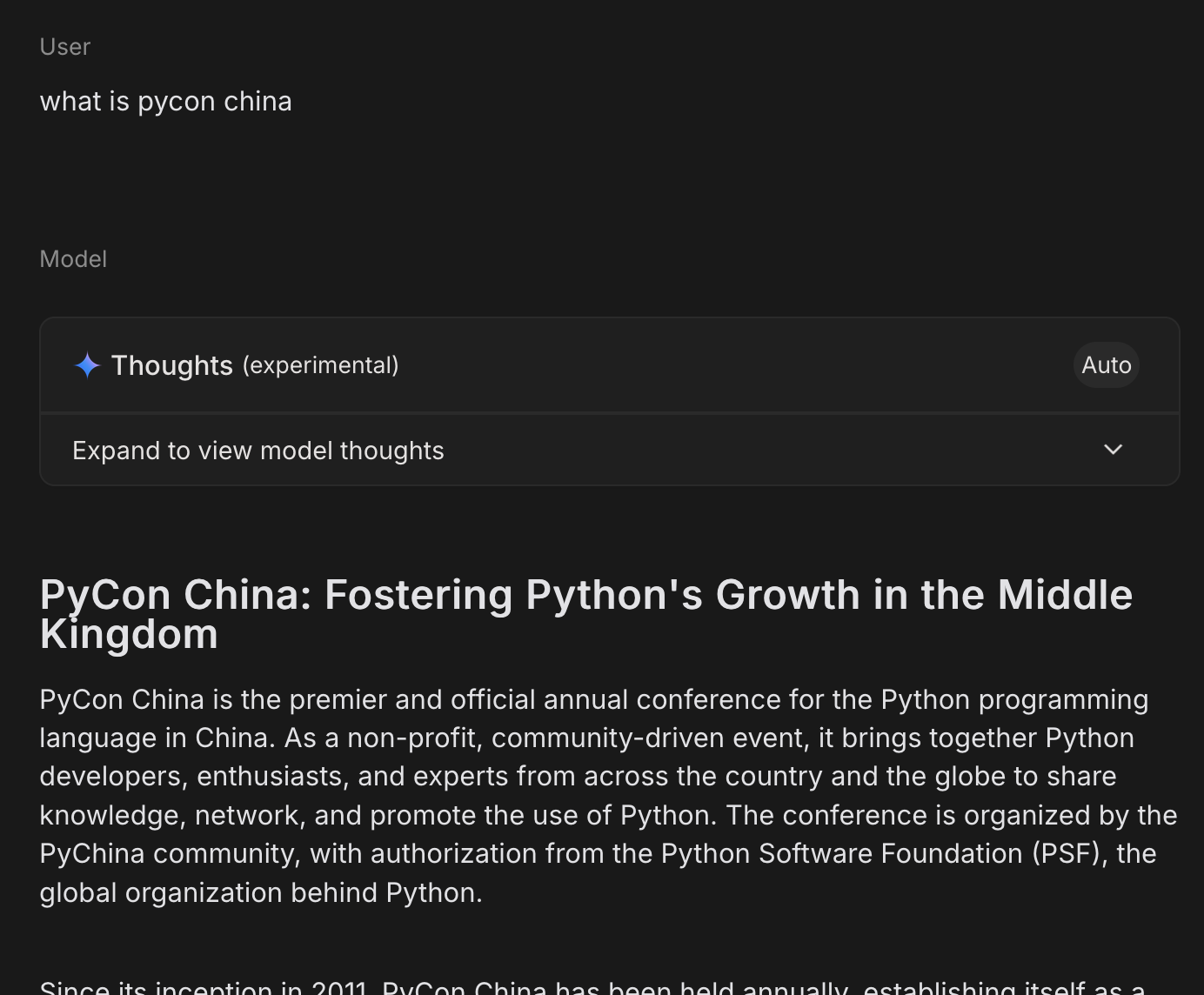Click 'Expand to view model thoughts' text
This screenshot has width=1204, height=995.
[258, 451]
